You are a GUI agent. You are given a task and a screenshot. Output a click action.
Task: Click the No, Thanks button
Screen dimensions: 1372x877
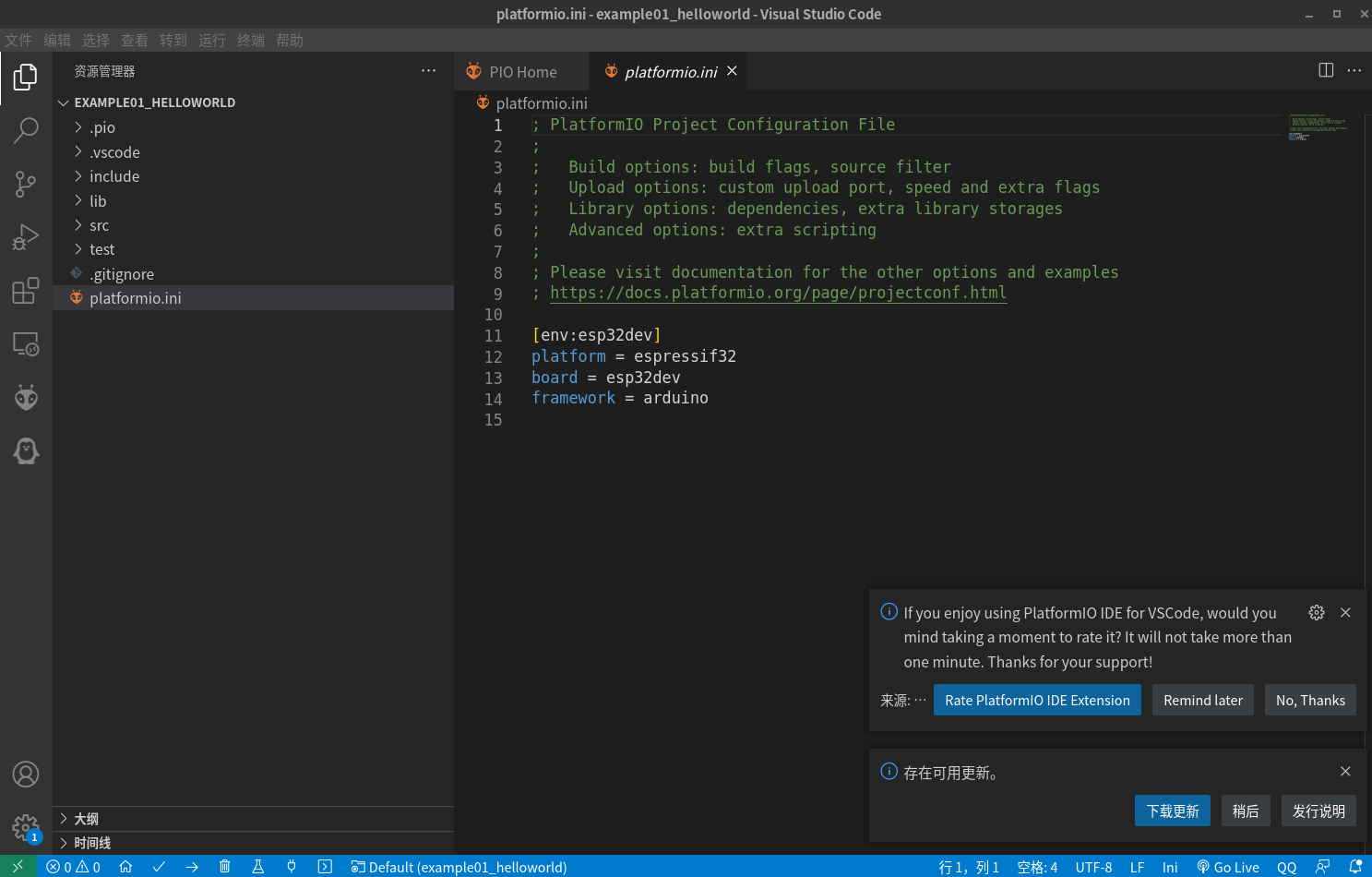point(1310,700)
